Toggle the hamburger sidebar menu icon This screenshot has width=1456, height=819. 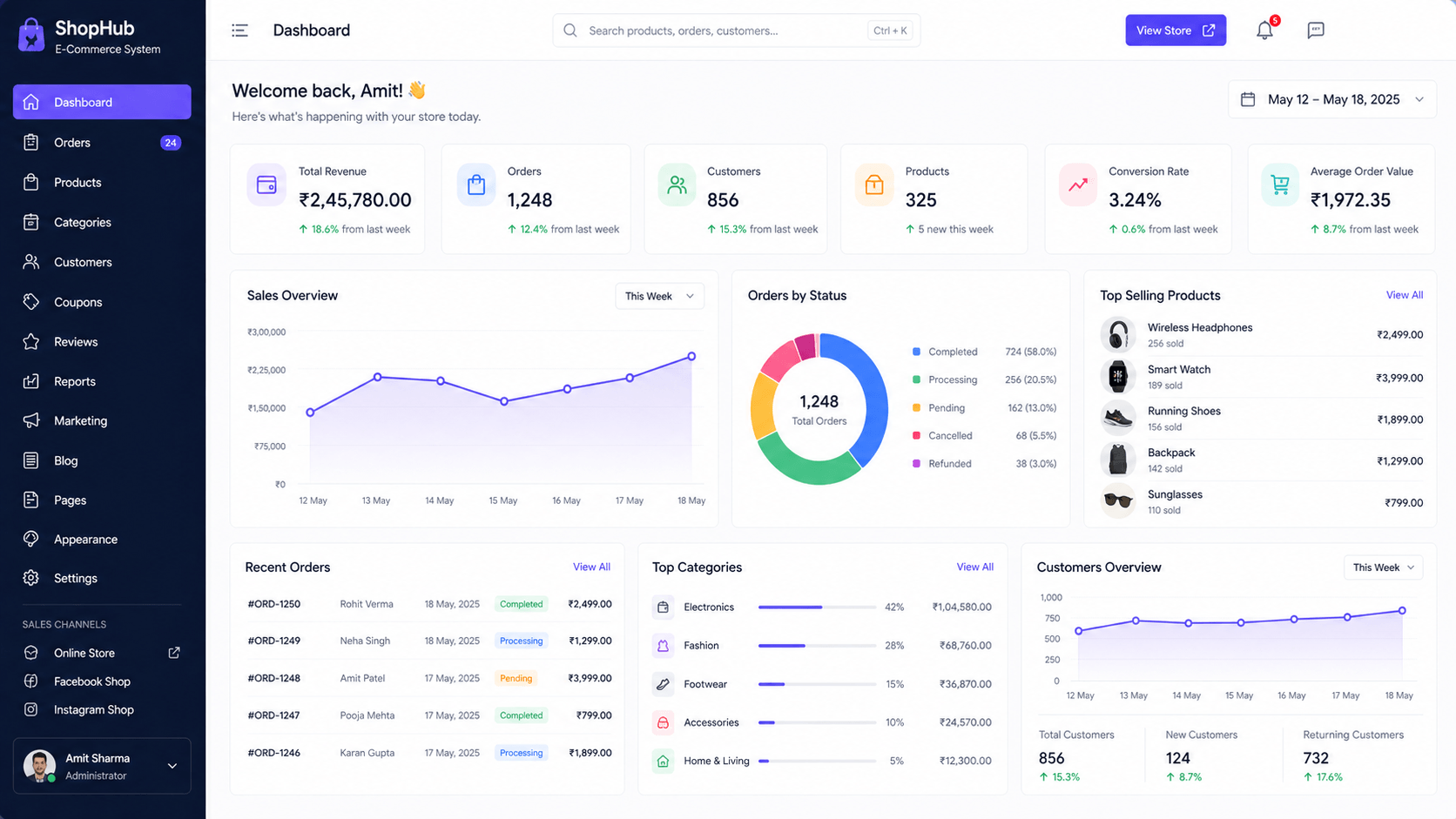pyautogui.click(x=239, y=30)
